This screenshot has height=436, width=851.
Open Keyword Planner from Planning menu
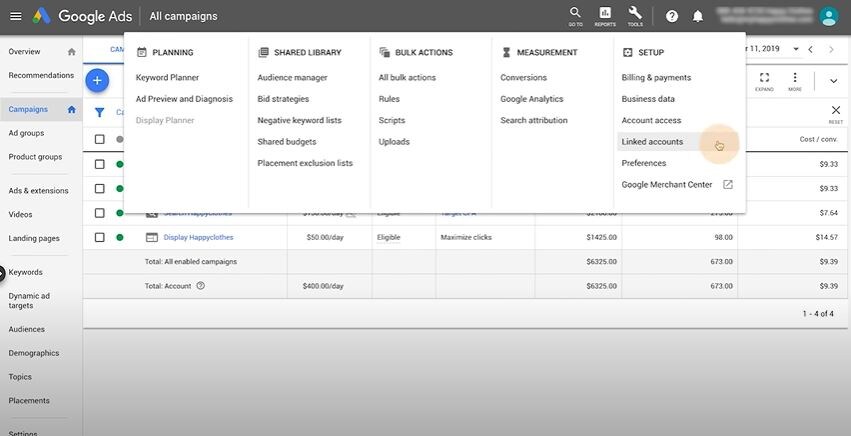point(167,78)
